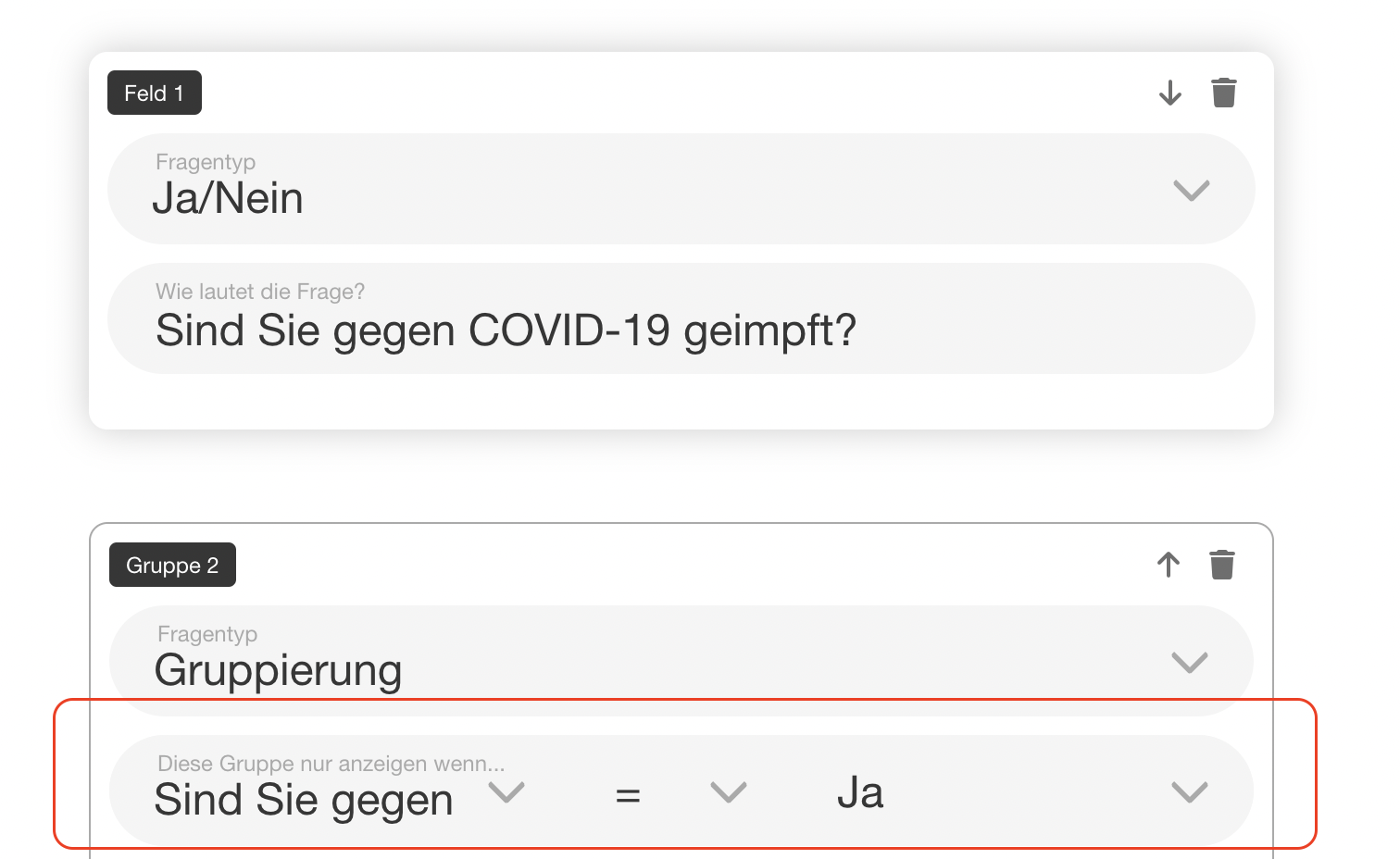Expand the Ja/Nein Fragentyp chevron
Viewport: 1400px width, 859px height.
1192,191
